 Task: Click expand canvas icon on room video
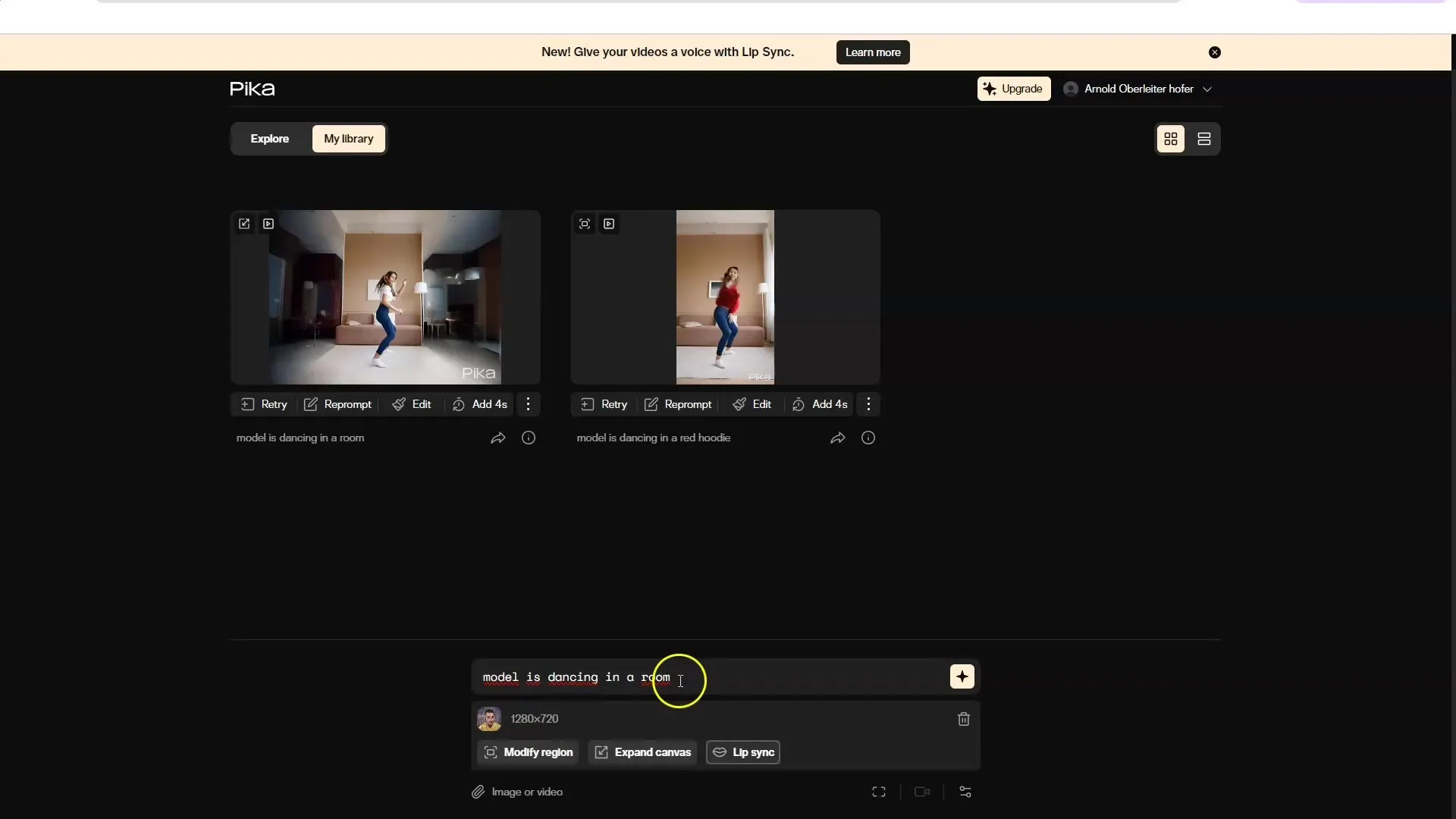point(244,224)
